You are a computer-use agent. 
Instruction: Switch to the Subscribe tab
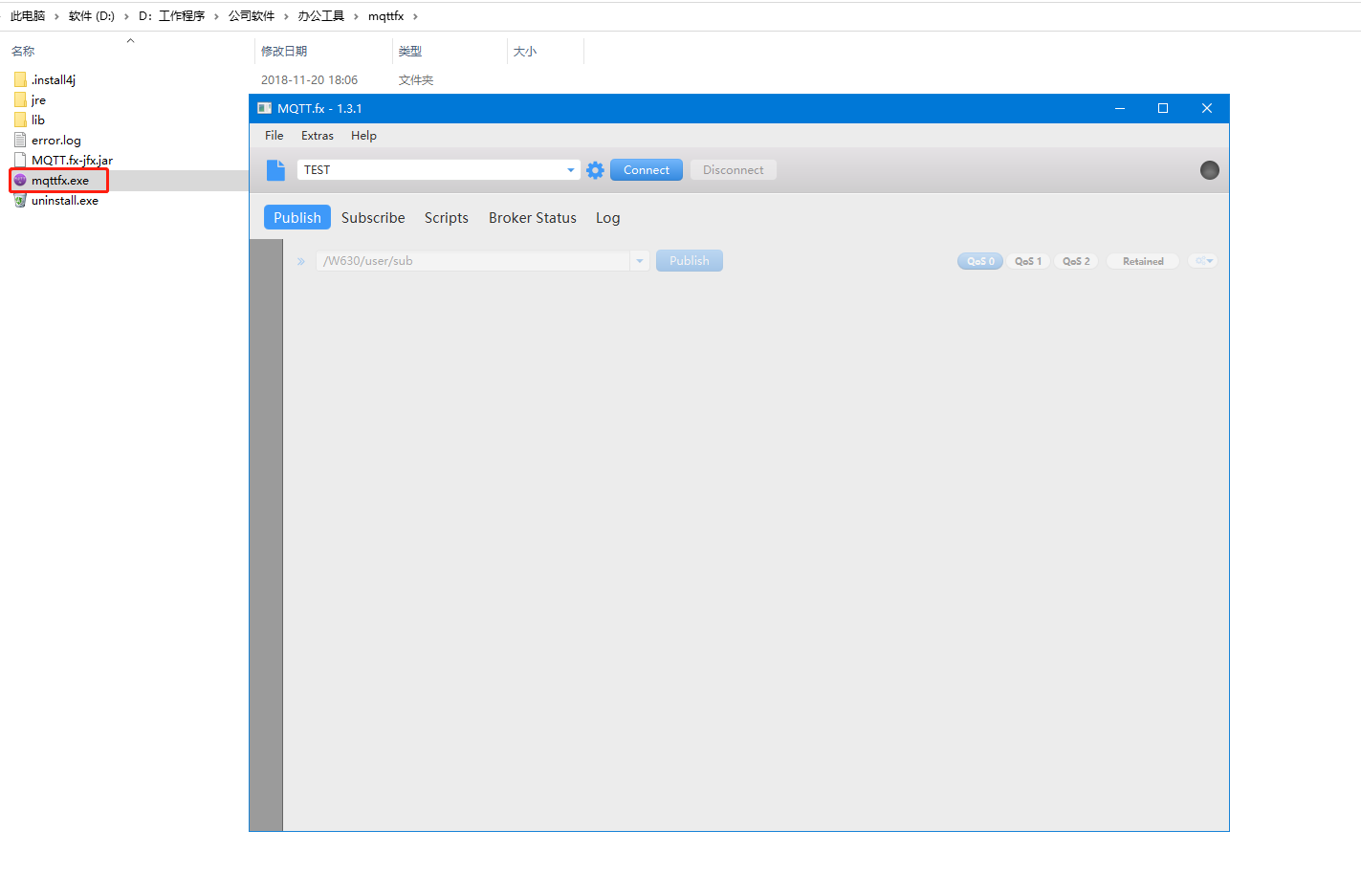point(373,218)
